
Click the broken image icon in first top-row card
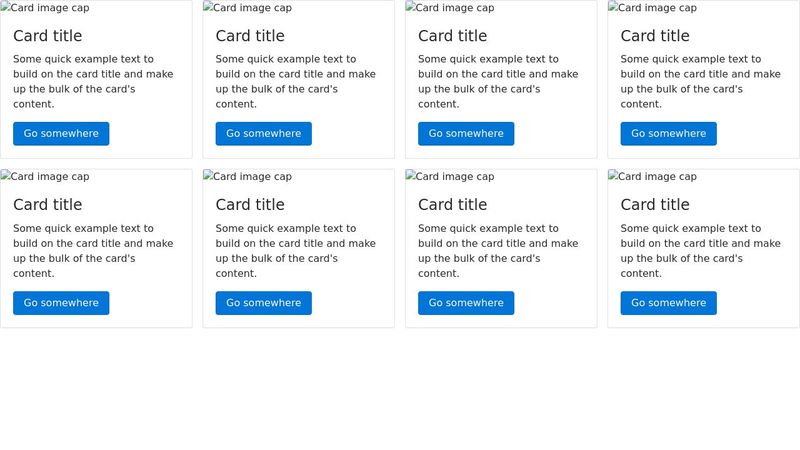5,7
